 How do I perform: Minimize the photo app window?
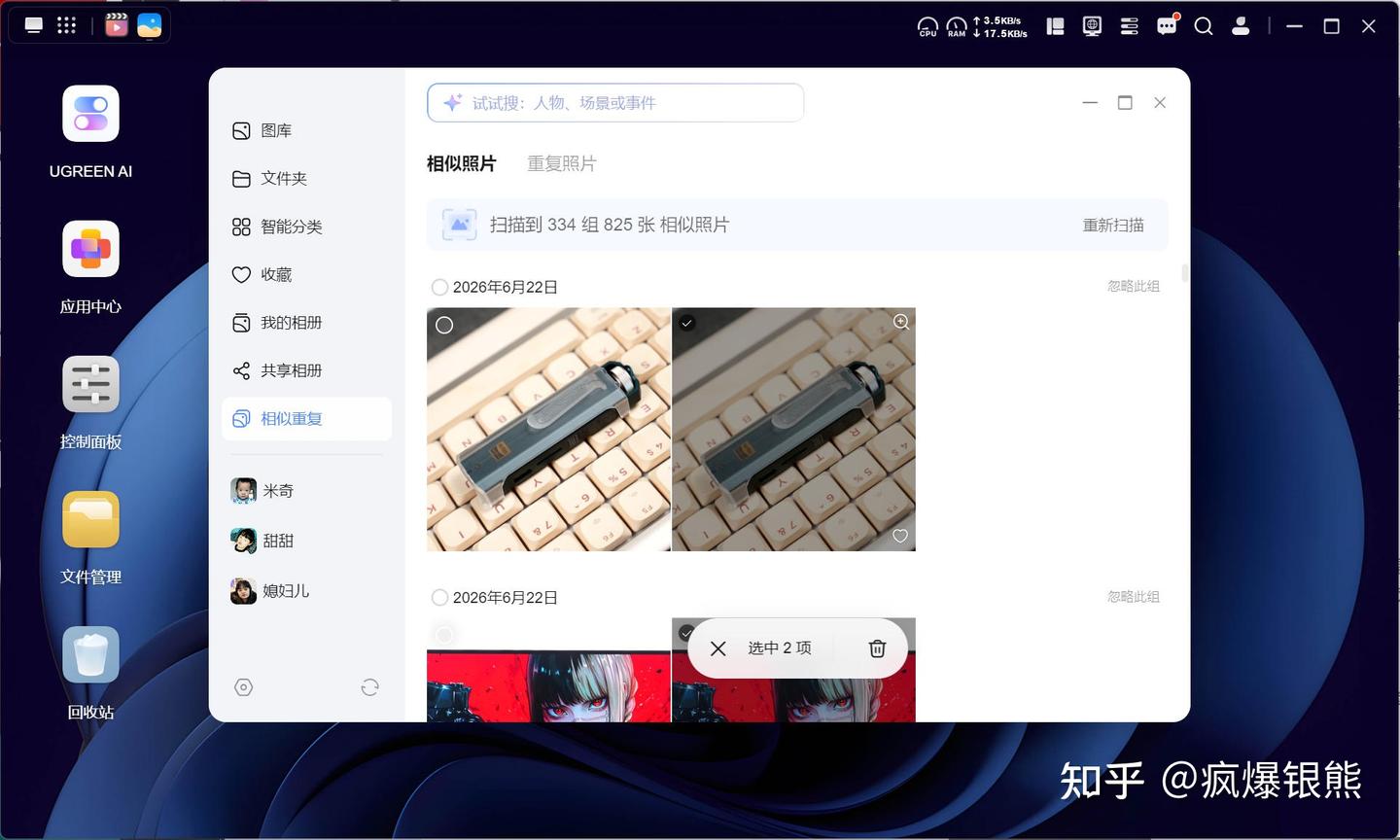pos(1090,102)
